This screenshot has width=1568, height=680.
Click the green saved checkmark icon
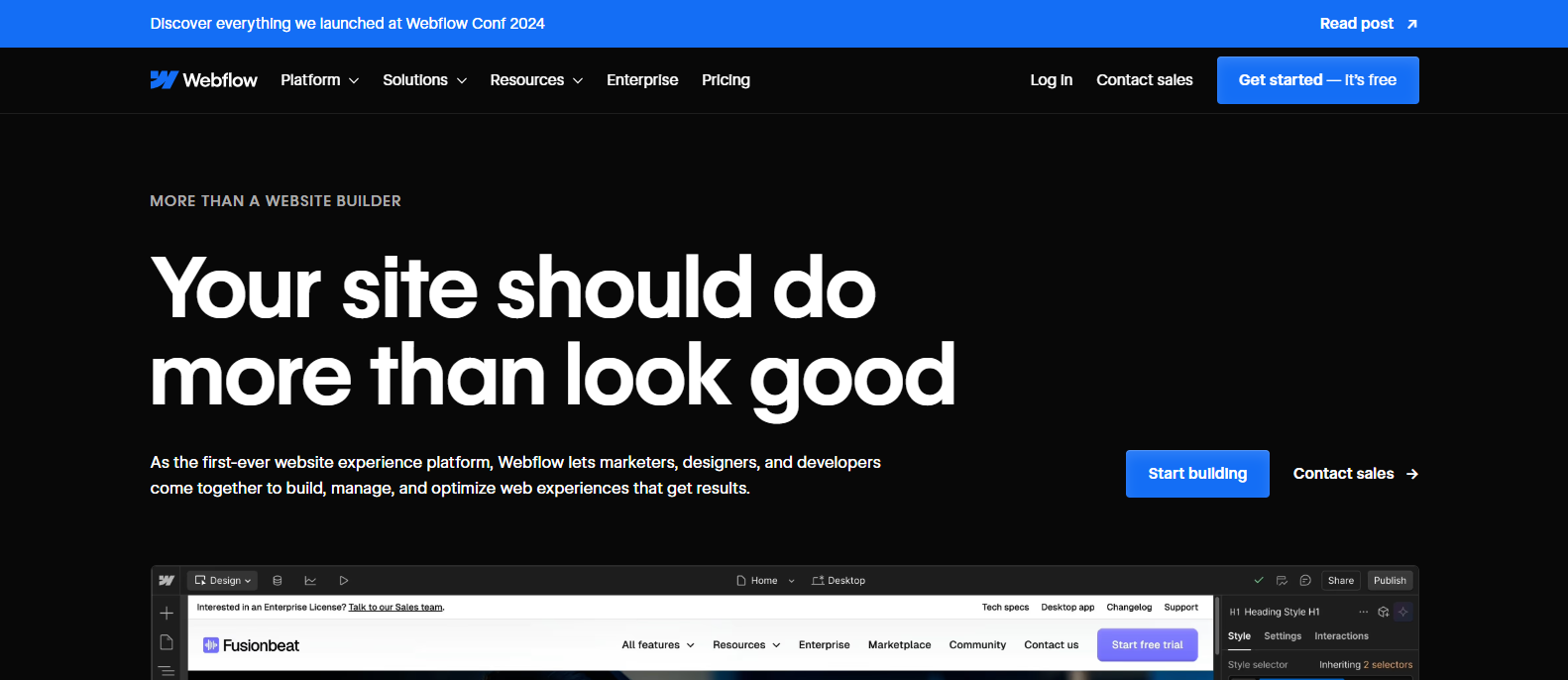[1259, 581]
